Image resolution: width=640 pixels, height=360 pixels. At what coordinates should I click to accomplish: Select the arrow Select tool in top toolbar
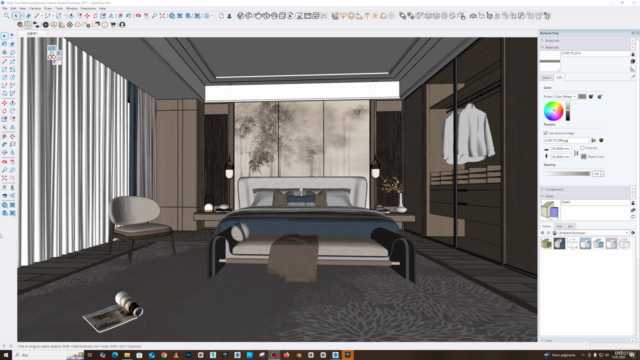click(x=16, y=16)
